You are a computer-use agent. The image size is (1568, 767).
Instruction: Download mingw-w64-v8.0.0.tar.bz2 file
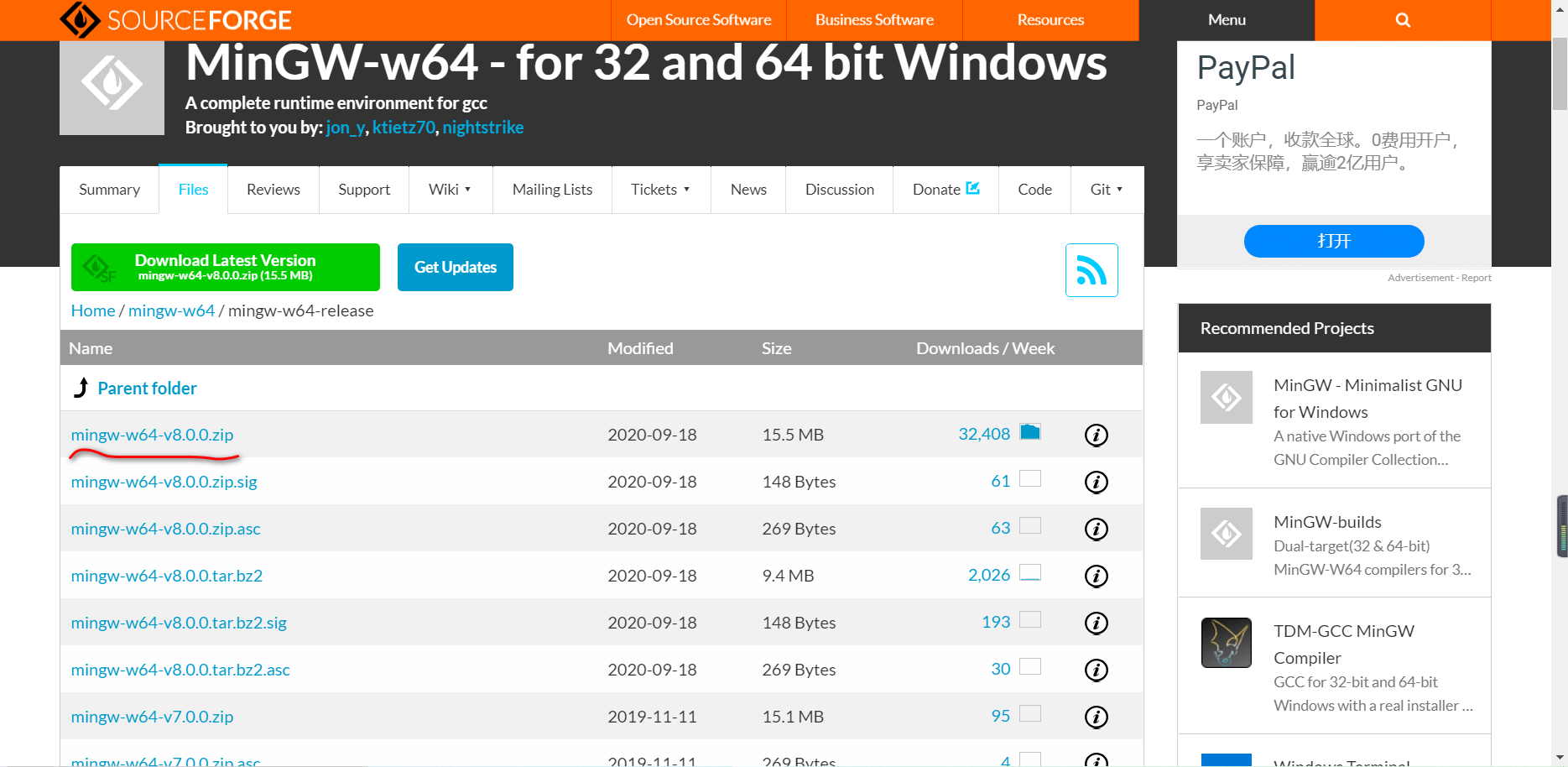click(167, 576)
